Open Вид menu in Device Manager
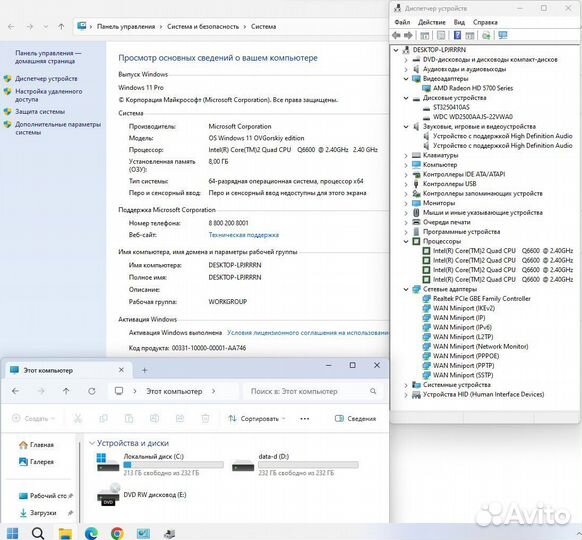Viewport: 582px width, 540px height. click(x=459, y=22)
